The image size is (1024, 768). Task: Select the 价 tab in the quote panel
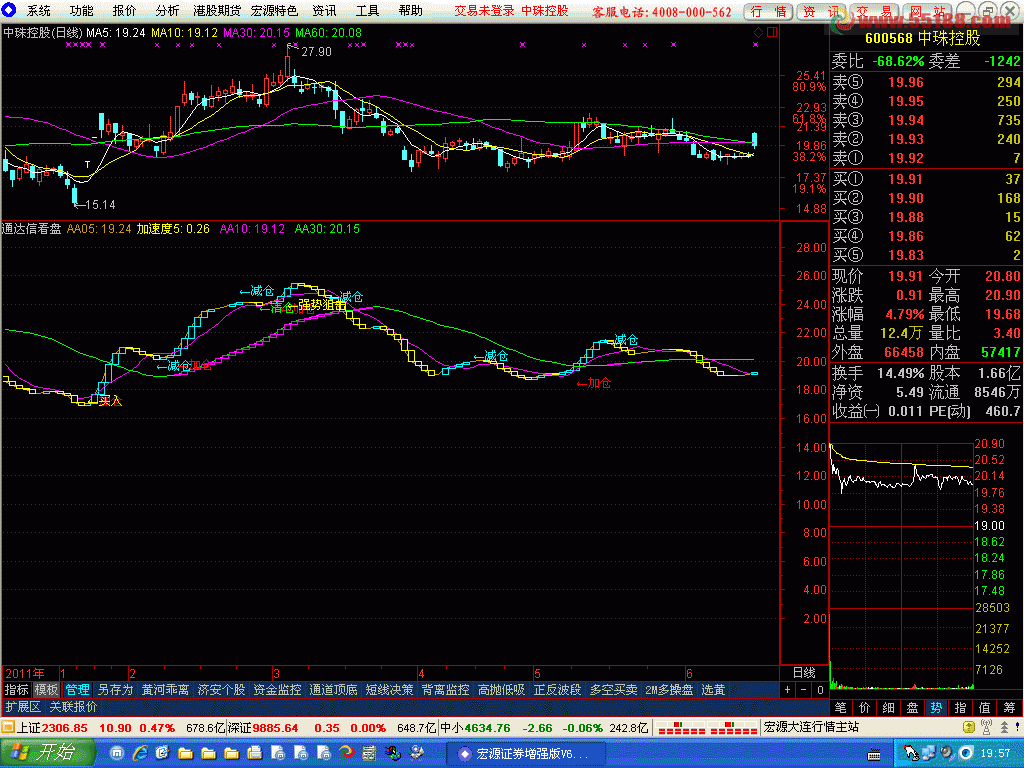pos(865,707)
